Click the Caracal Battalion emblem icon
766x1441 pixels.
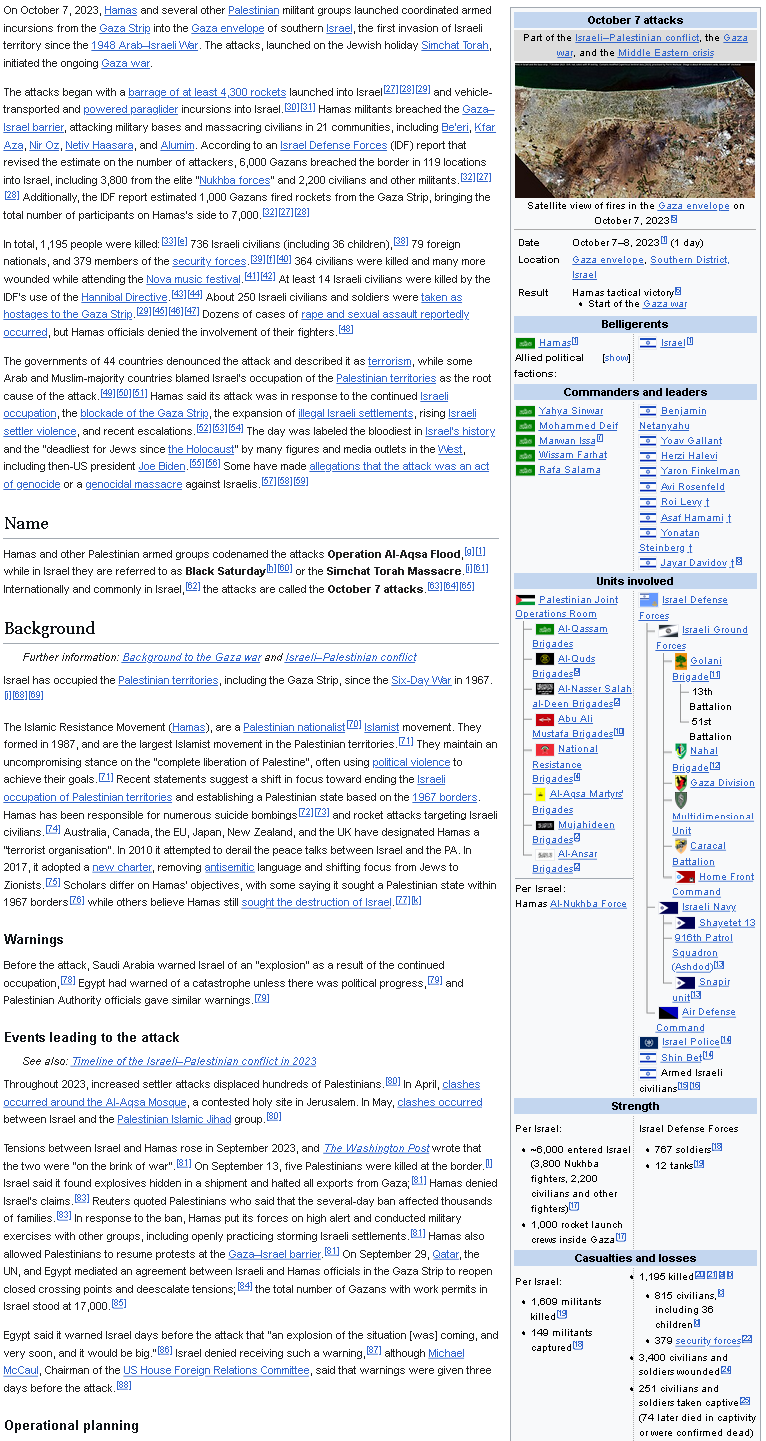[680, 846]
